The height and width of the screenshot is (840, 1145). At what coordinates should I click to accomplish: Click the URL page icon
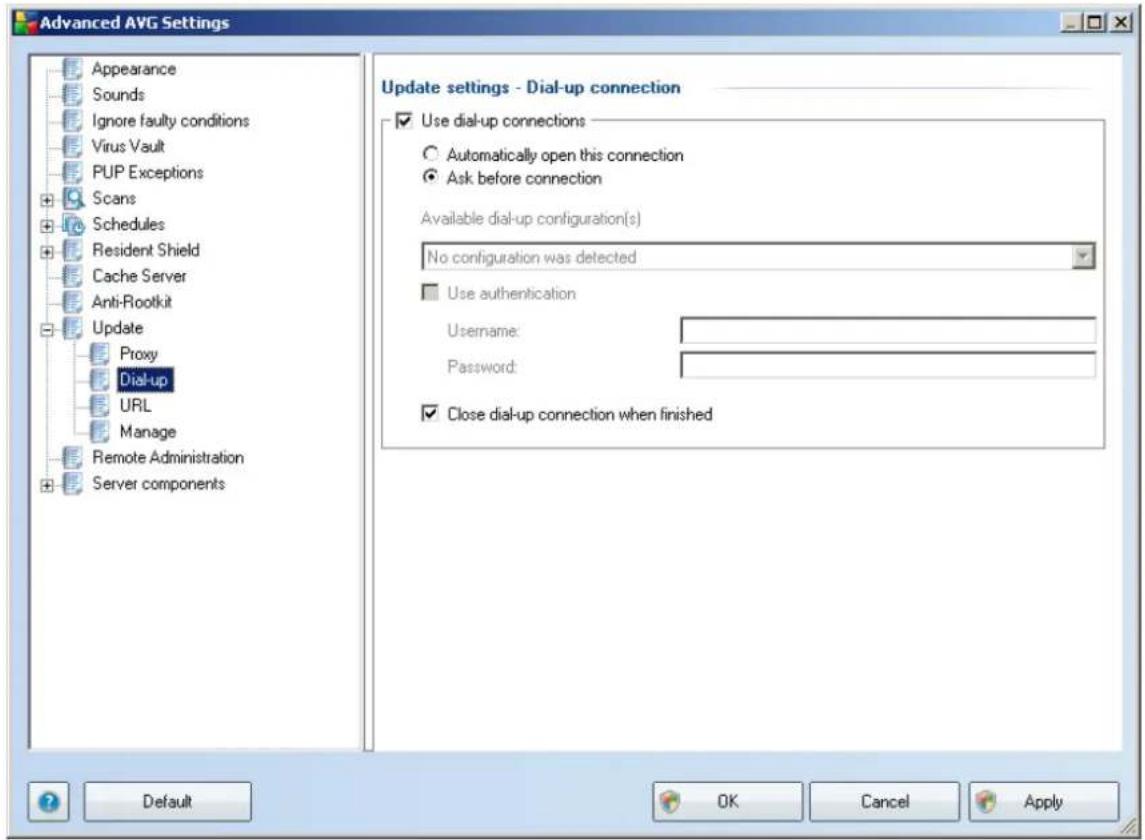pyautogui.click(x=99, y=405)
